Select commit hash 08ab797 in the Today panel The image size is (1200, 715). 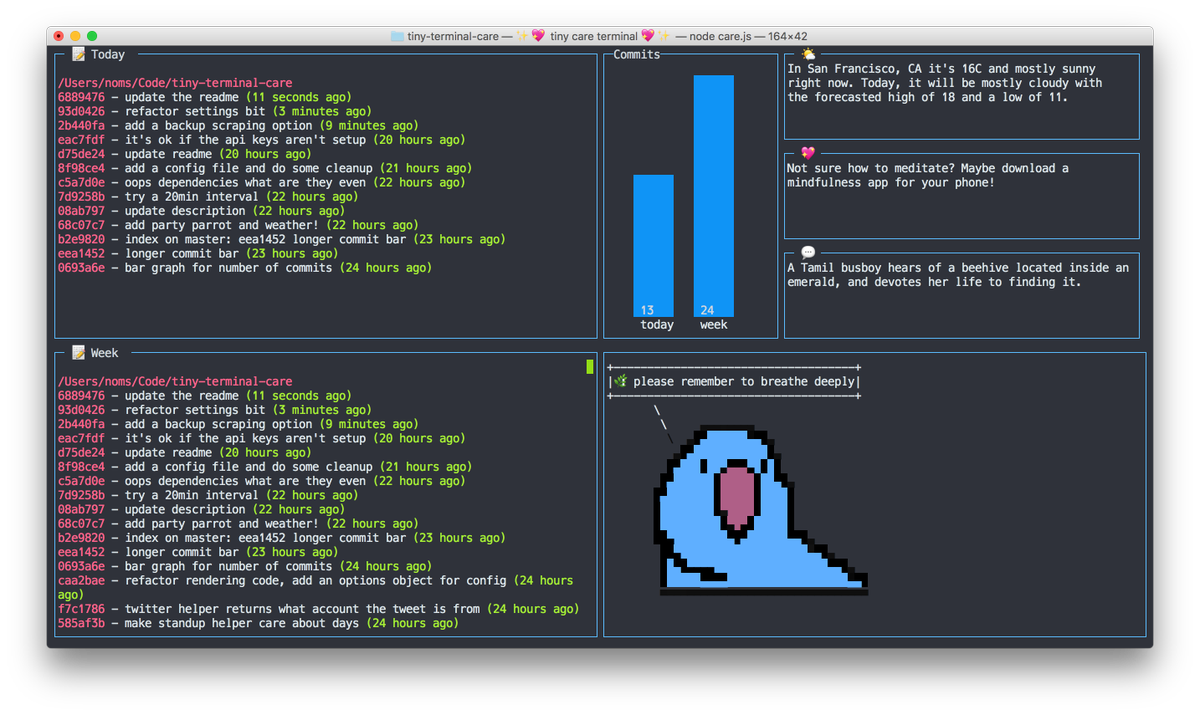81,211
